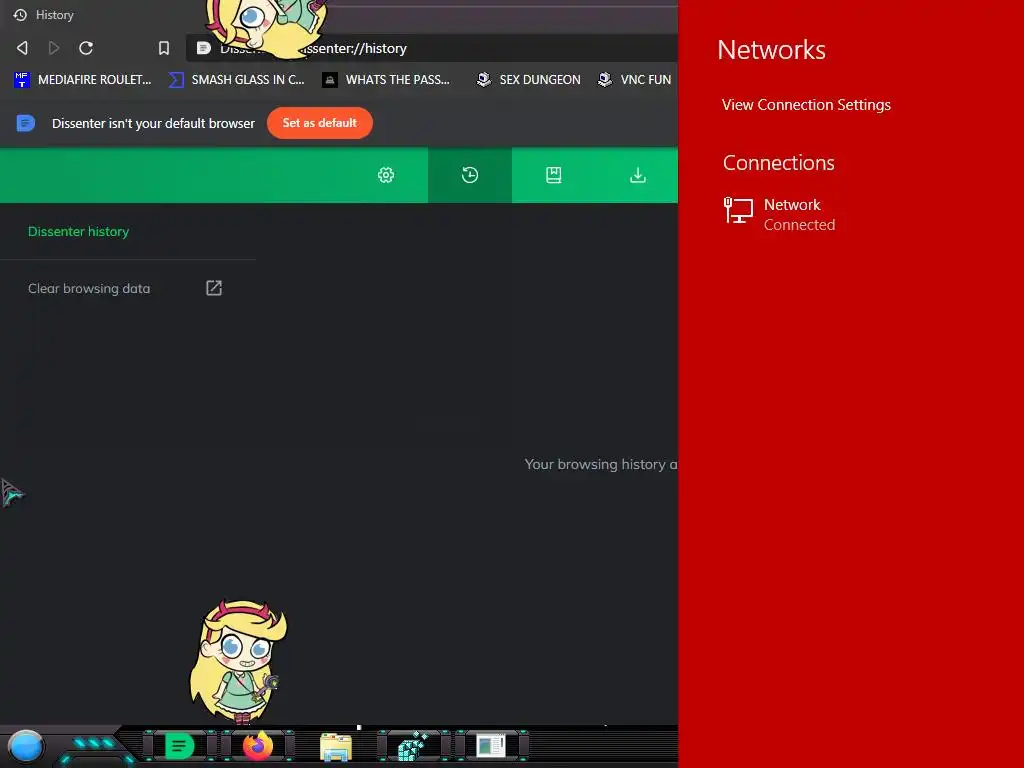Viewport: 1024px width, 768px height.
Task: Open the teal cubes taskbar app
Action: tap(413, 746)
